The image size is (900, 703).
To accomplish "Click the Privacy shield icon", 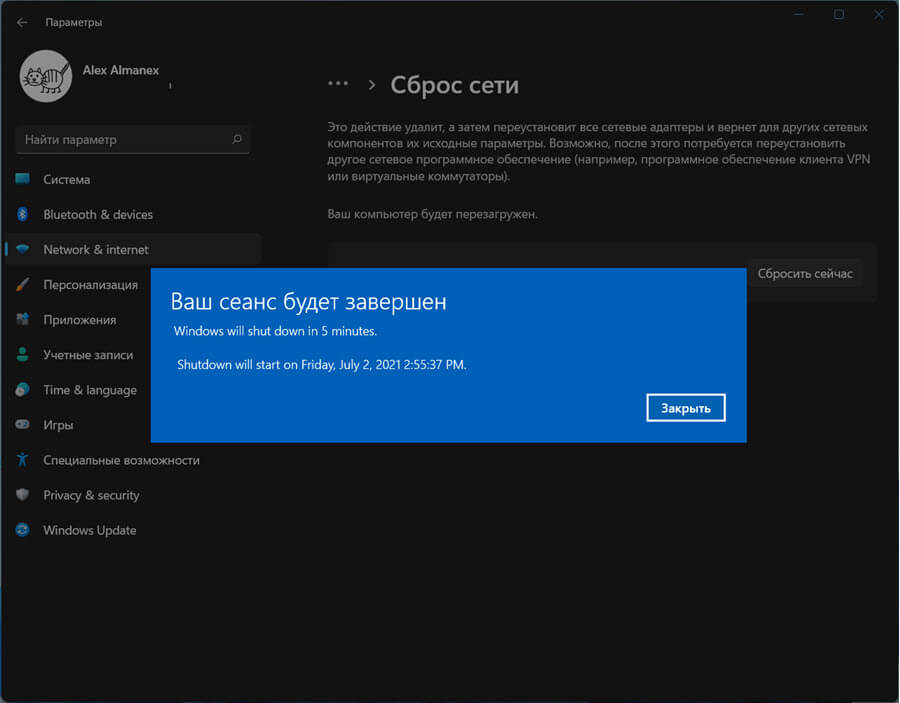I will tap(22, 494).
